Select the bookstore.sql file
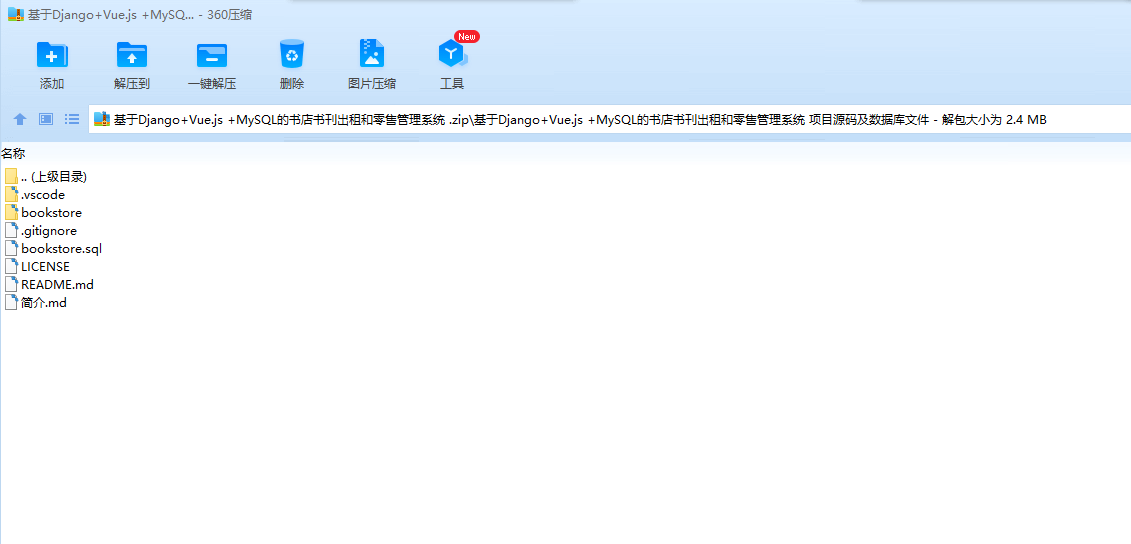The image size is (1131, 544). (x=53, y=248)
